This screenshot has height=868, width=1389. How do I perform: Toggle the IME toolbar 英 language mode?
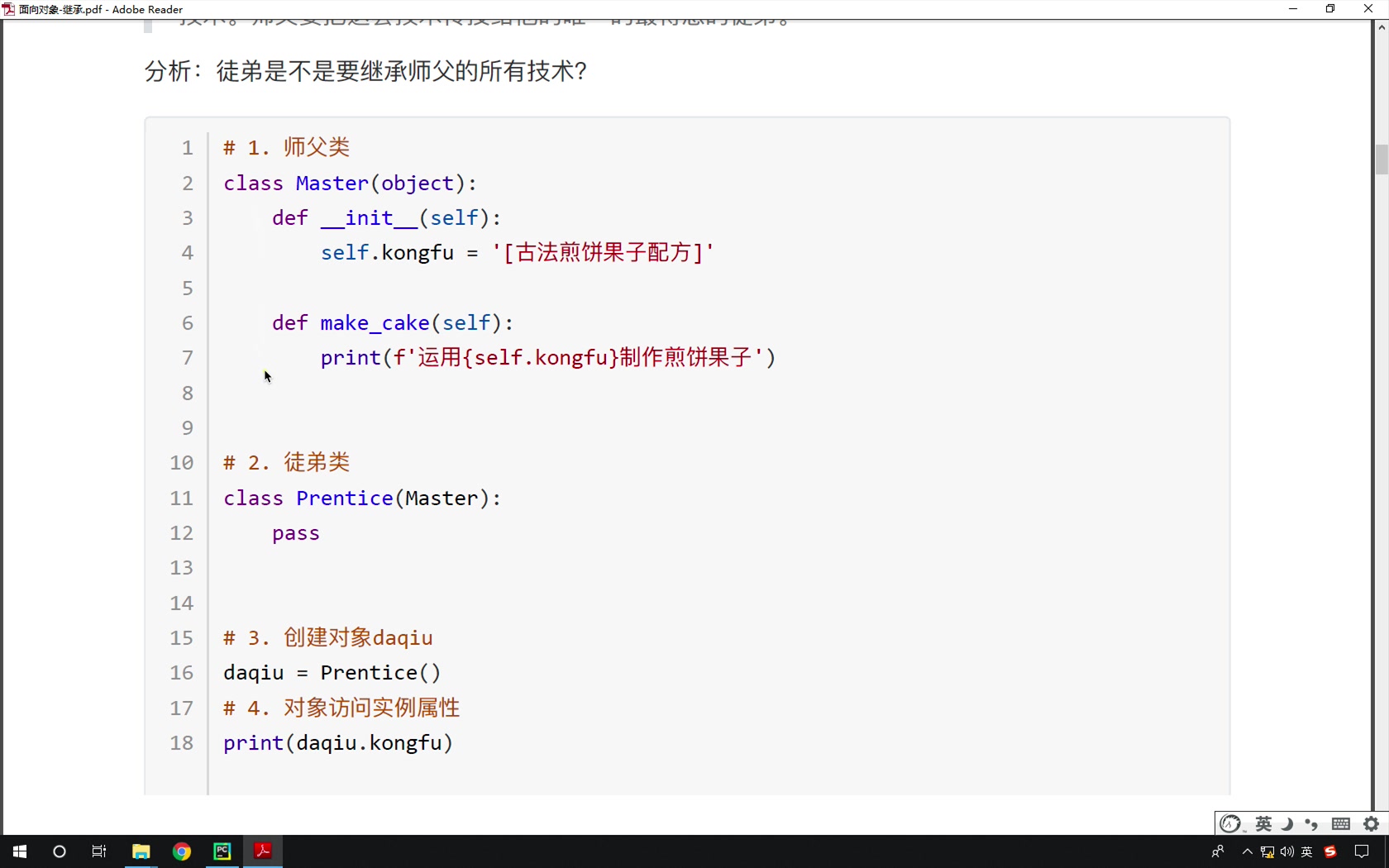coord(1263,824)
